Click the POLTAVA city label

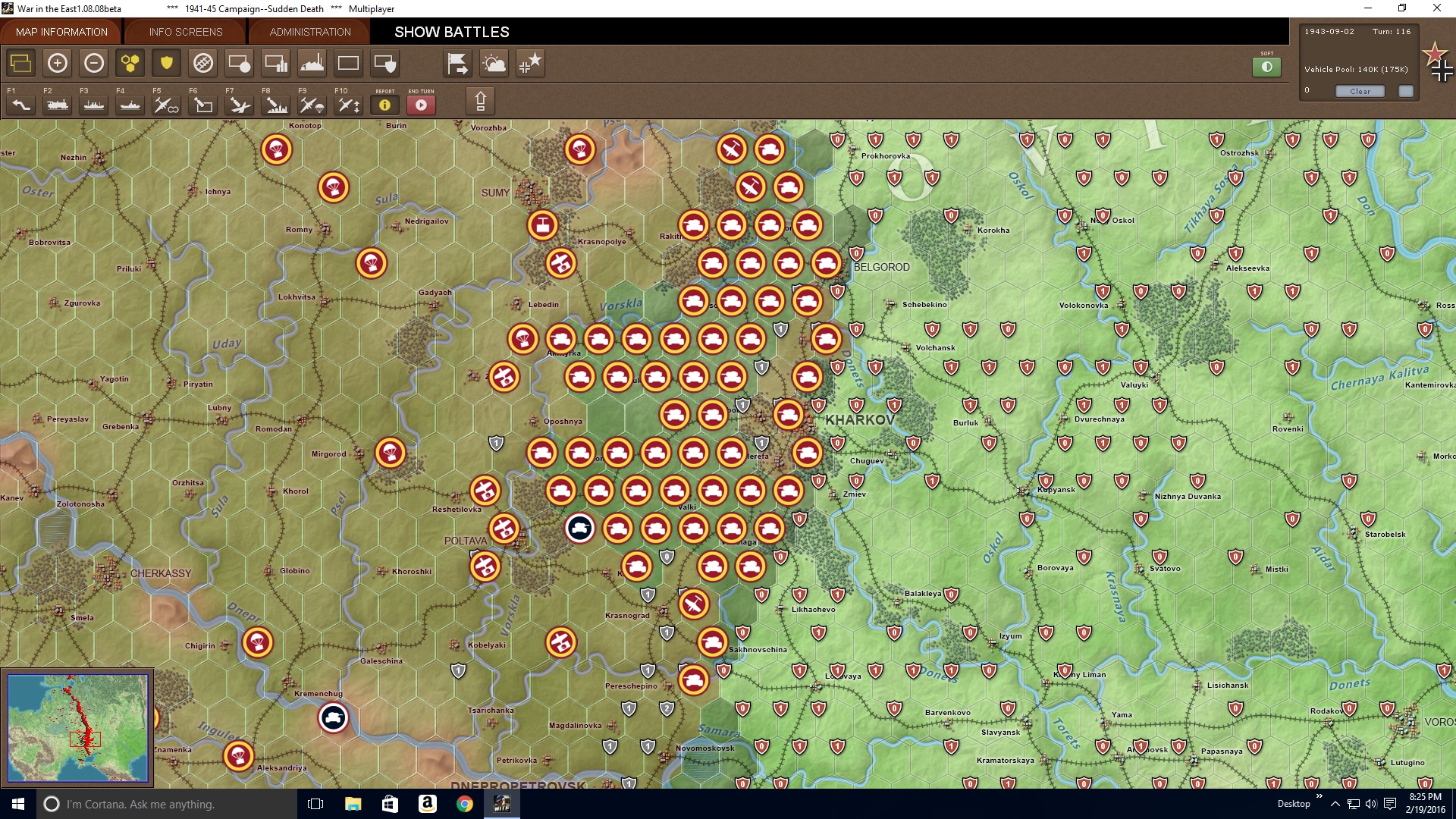click(466, 541)
